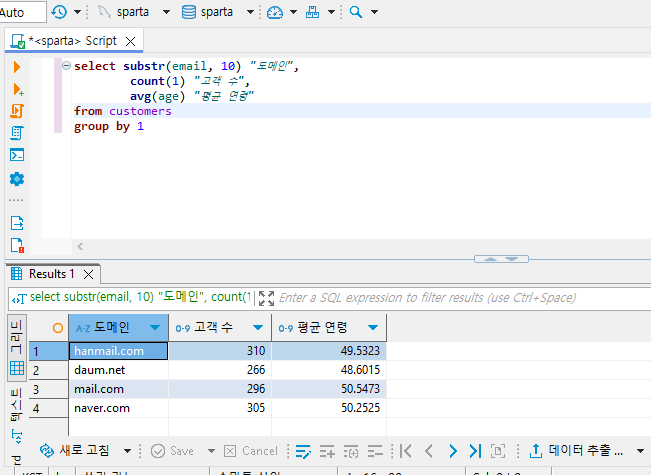This screenshot has height=475, width=651.
Task: Close the Results 1 tab
Action: pos(88,274)
